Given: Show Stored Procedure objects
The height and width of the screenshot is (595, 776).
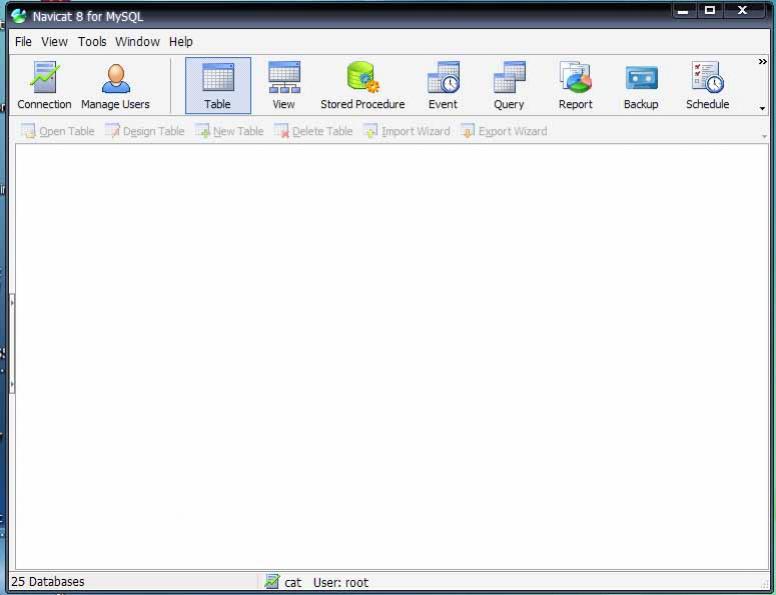Looking at the screenshot, I should point(362,86).
